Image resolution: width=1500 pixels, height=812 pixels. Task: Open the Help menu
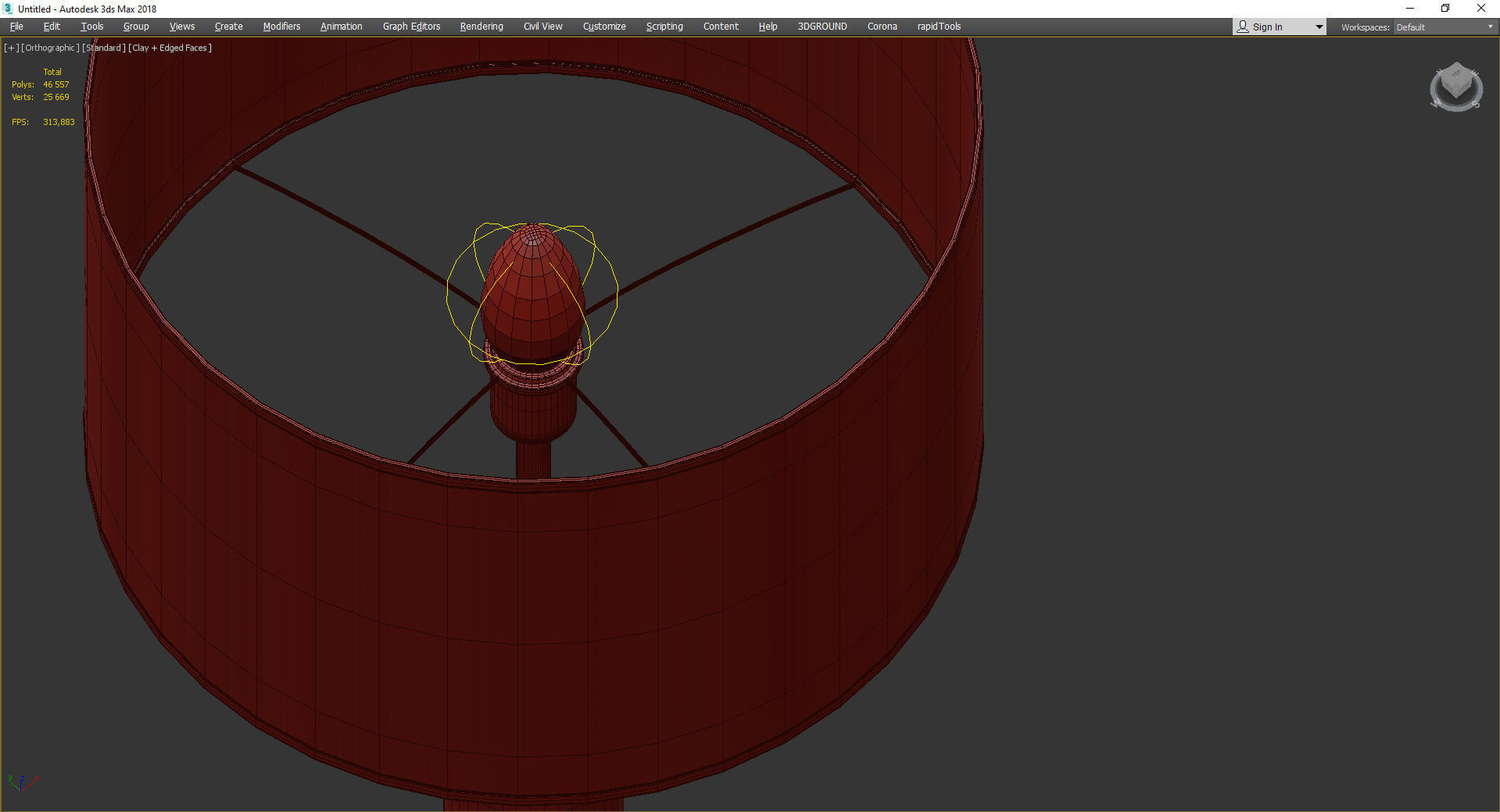coord(768,27)
